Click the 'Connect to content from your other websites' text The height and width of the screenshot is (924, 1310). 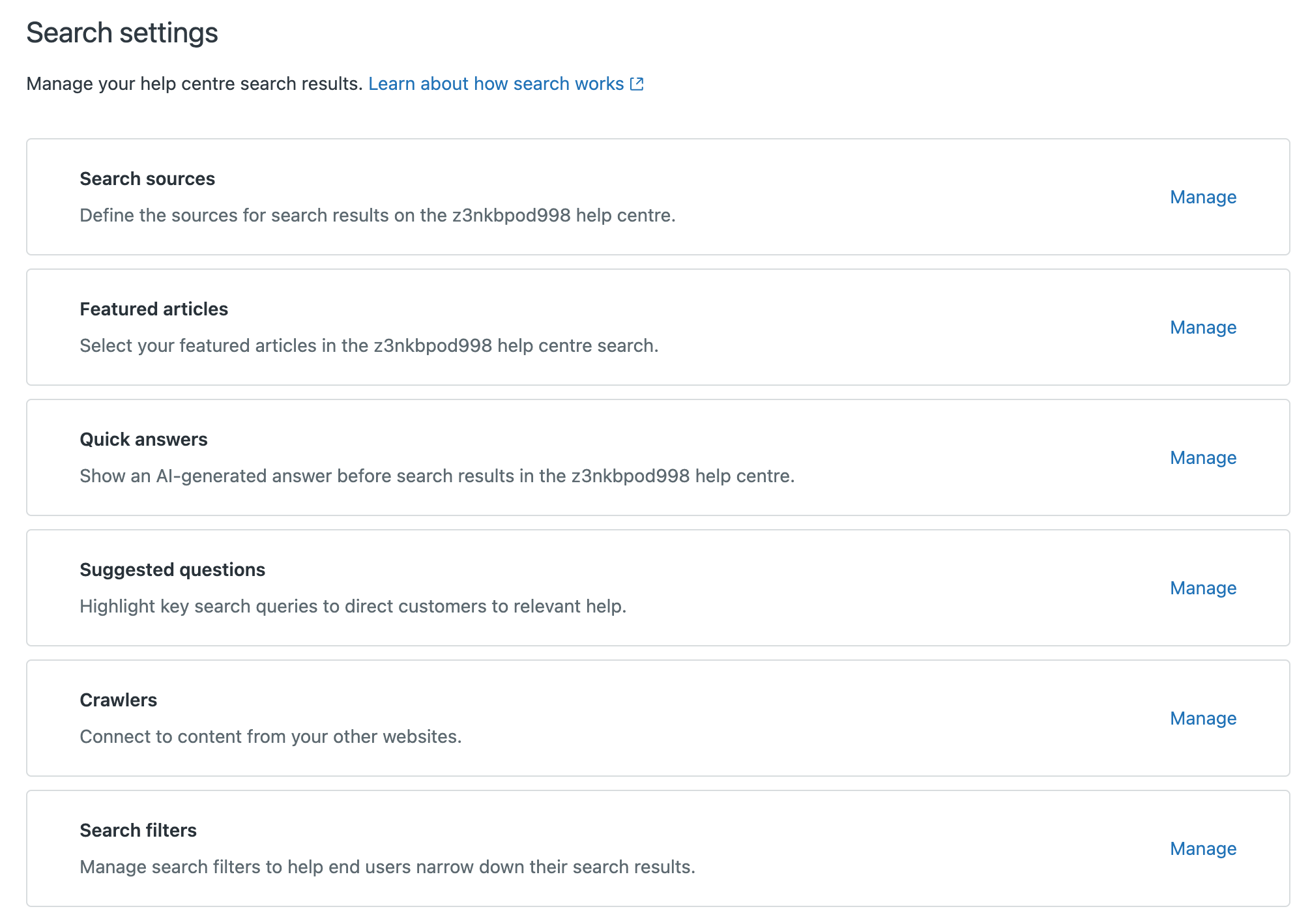270,736
